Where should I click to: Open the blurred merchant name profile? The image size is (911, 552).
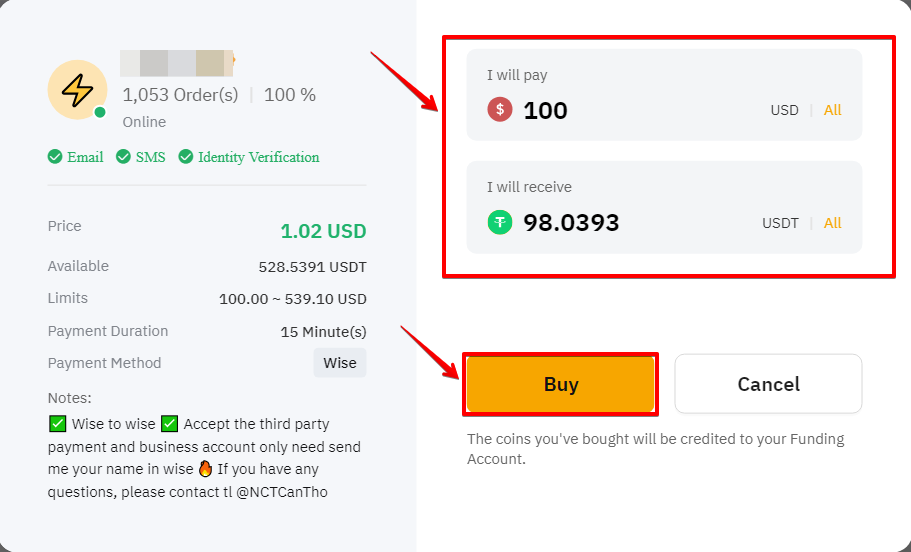tap(177, 63)
